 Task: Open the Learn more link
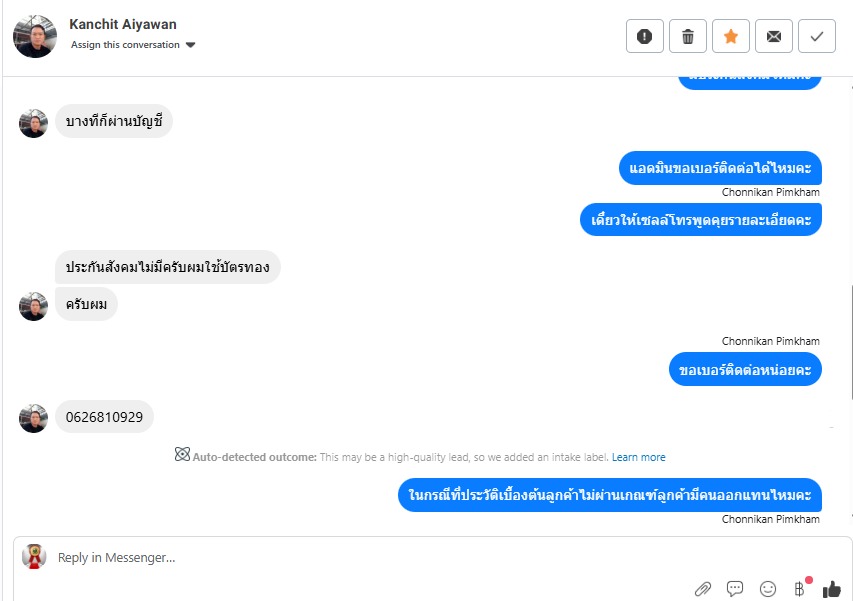[639, 457]
